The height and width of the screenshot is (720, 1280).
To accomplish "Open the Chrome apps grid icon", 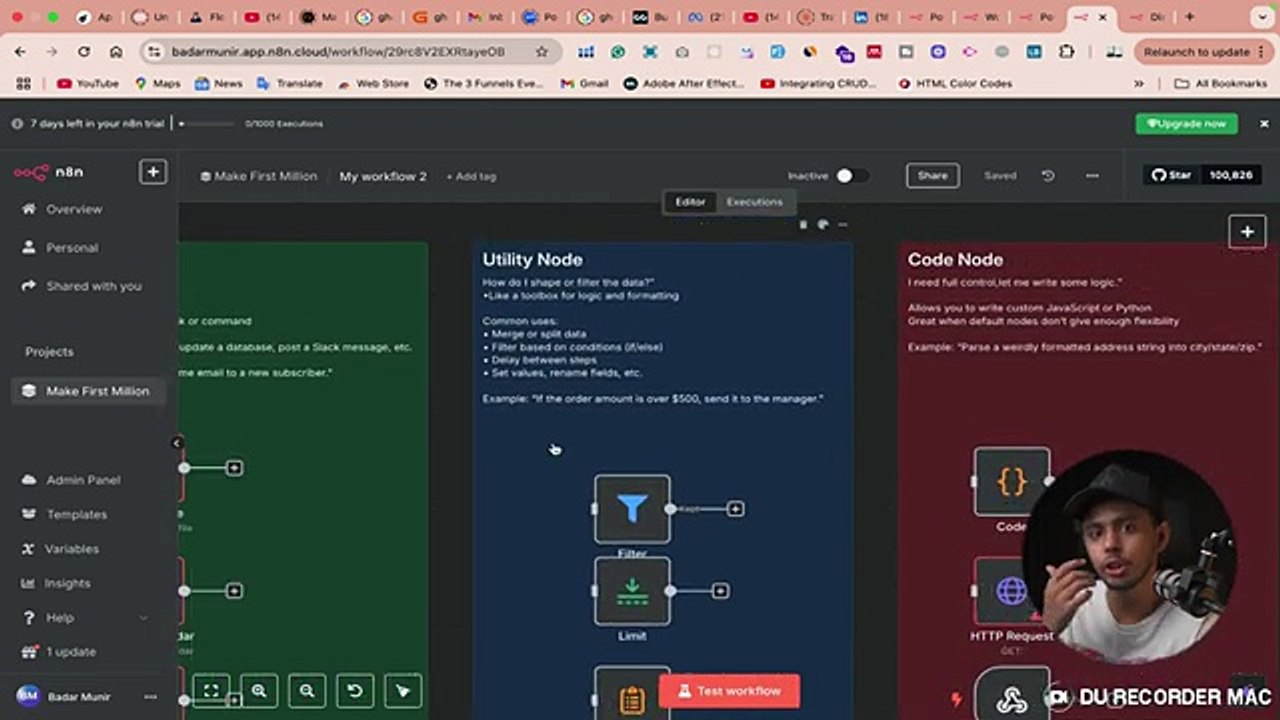I will 23,84.
